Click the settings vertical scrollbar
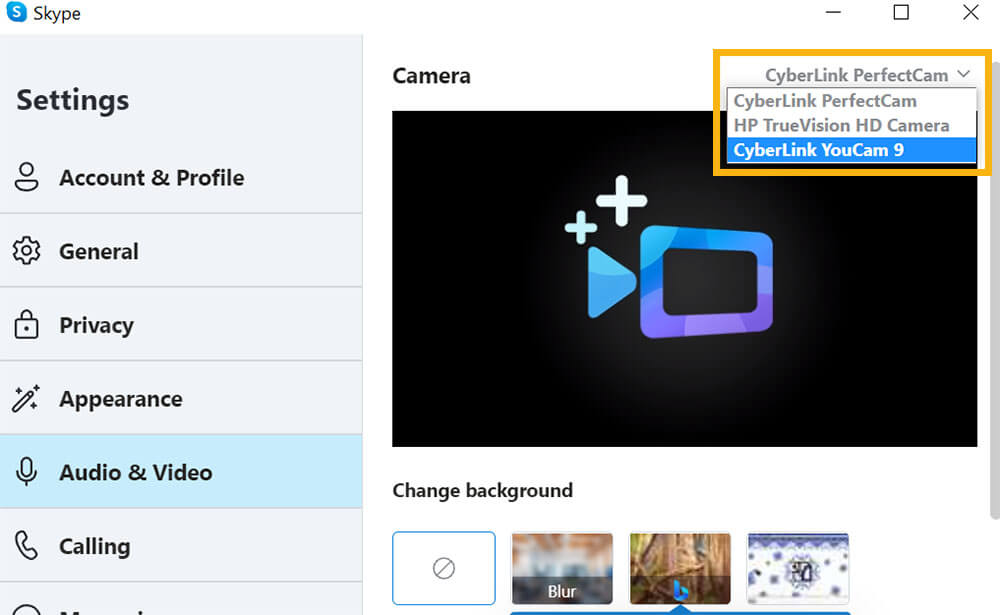 (994, 290)
